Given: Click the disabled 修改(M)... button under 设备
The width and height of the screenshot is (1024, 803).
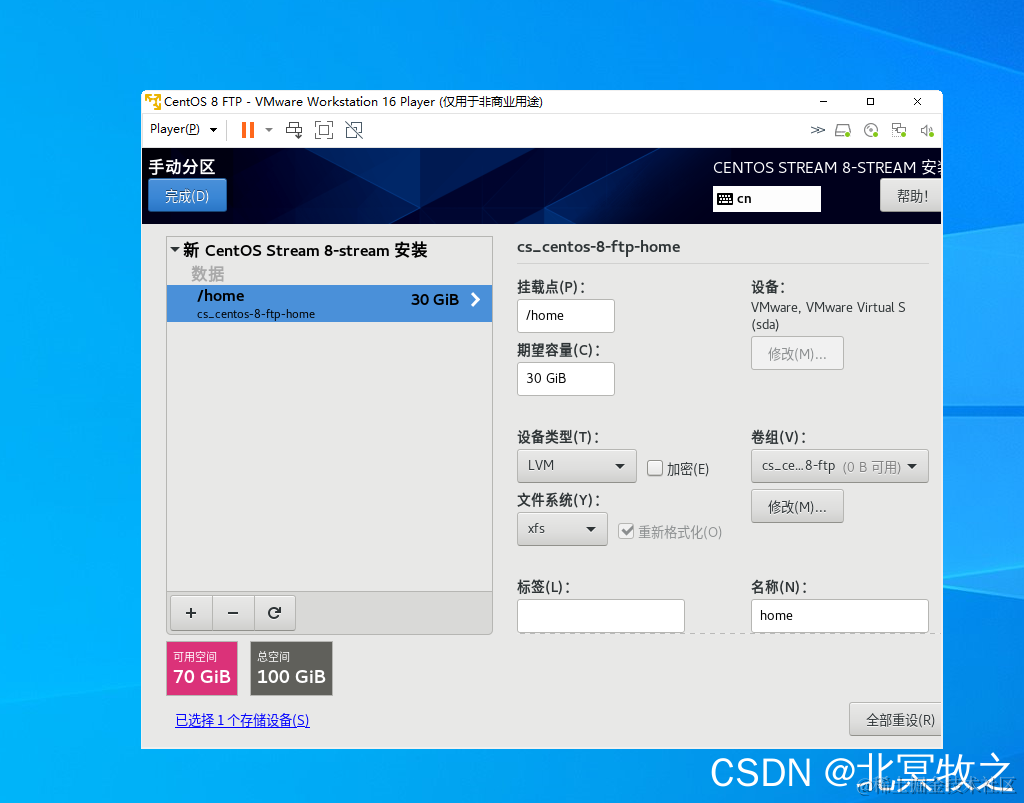Looking at the screenshot, I should (x=797, y=354).
